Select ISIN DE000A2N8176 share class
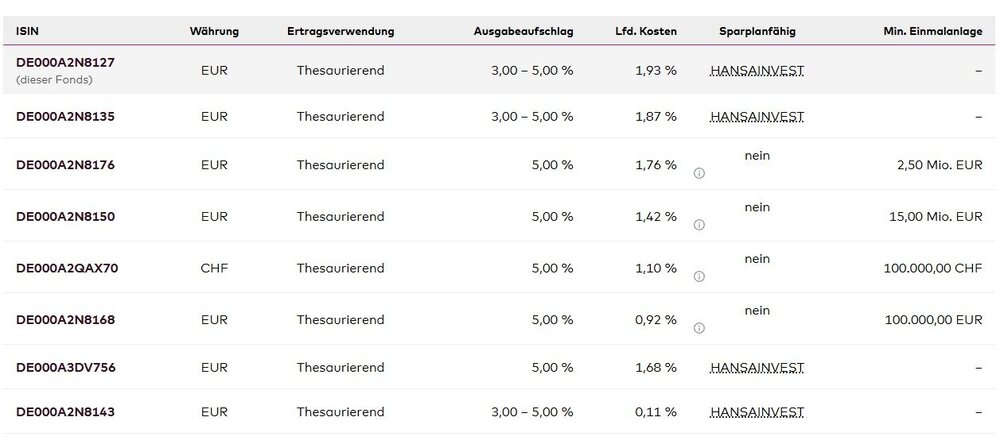This screenshot has height=448, width=1000. (65, 164)
